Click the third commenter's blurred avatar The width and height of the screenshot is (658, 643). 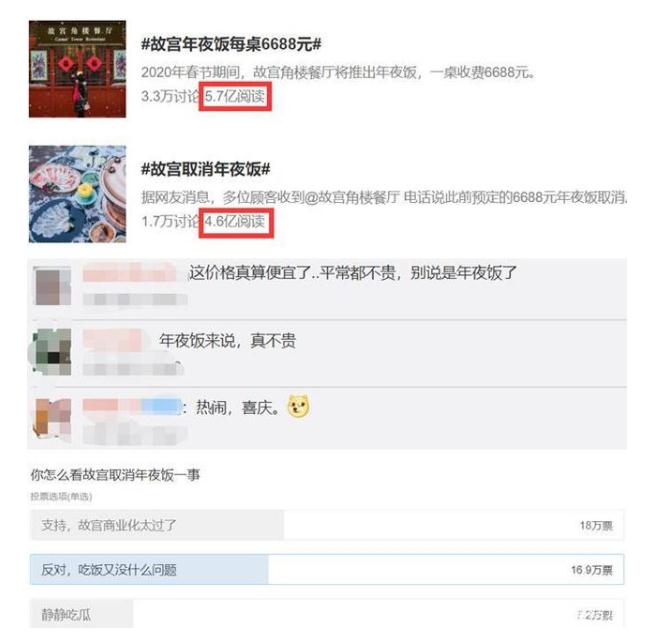coord(52,419)
